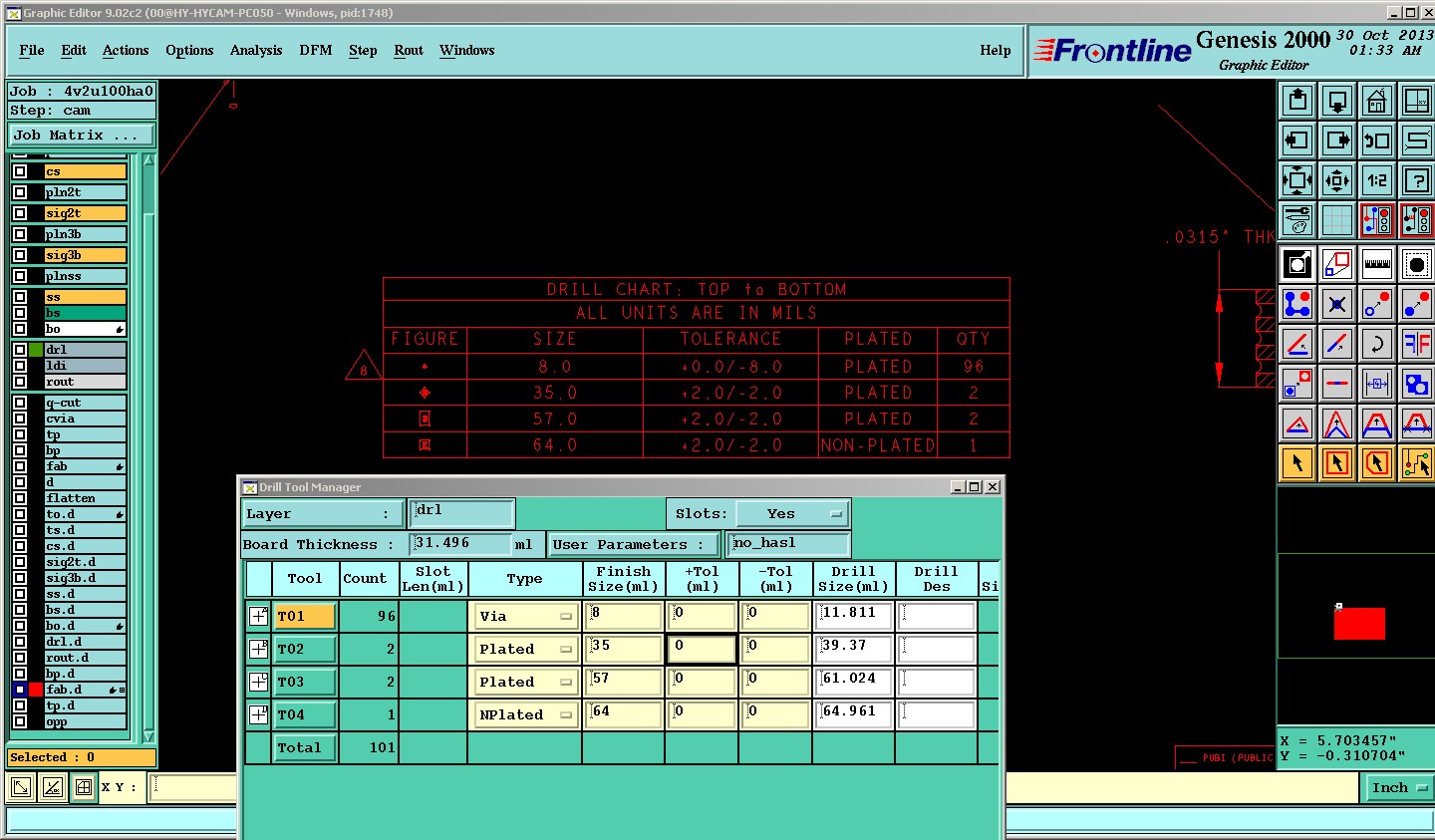This screenshot has width=1435, height=840.
Task: Open the Help menu
Action: click(995, 51)
